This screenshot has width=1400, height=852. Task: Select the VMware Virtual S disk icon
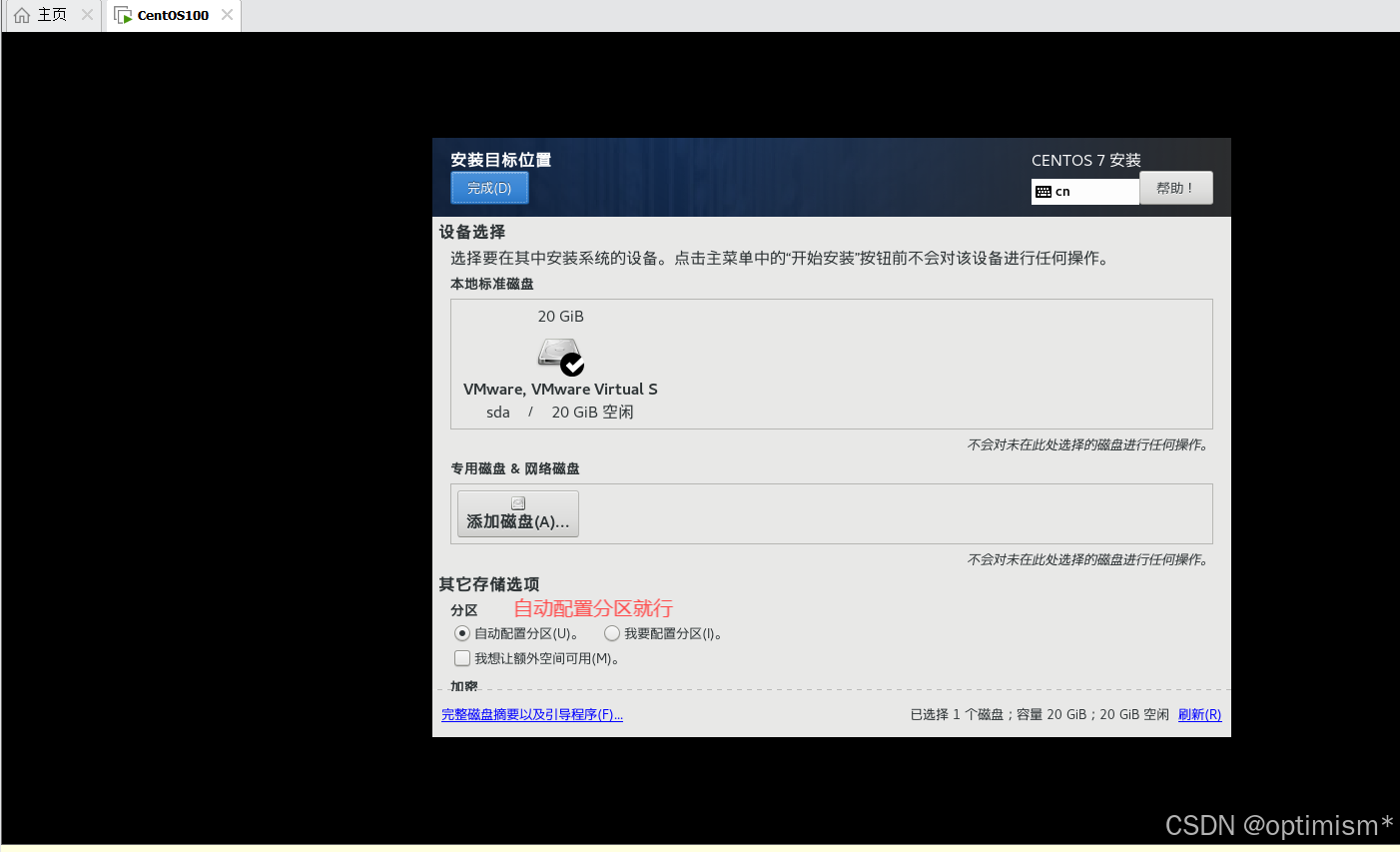point(560,356)
